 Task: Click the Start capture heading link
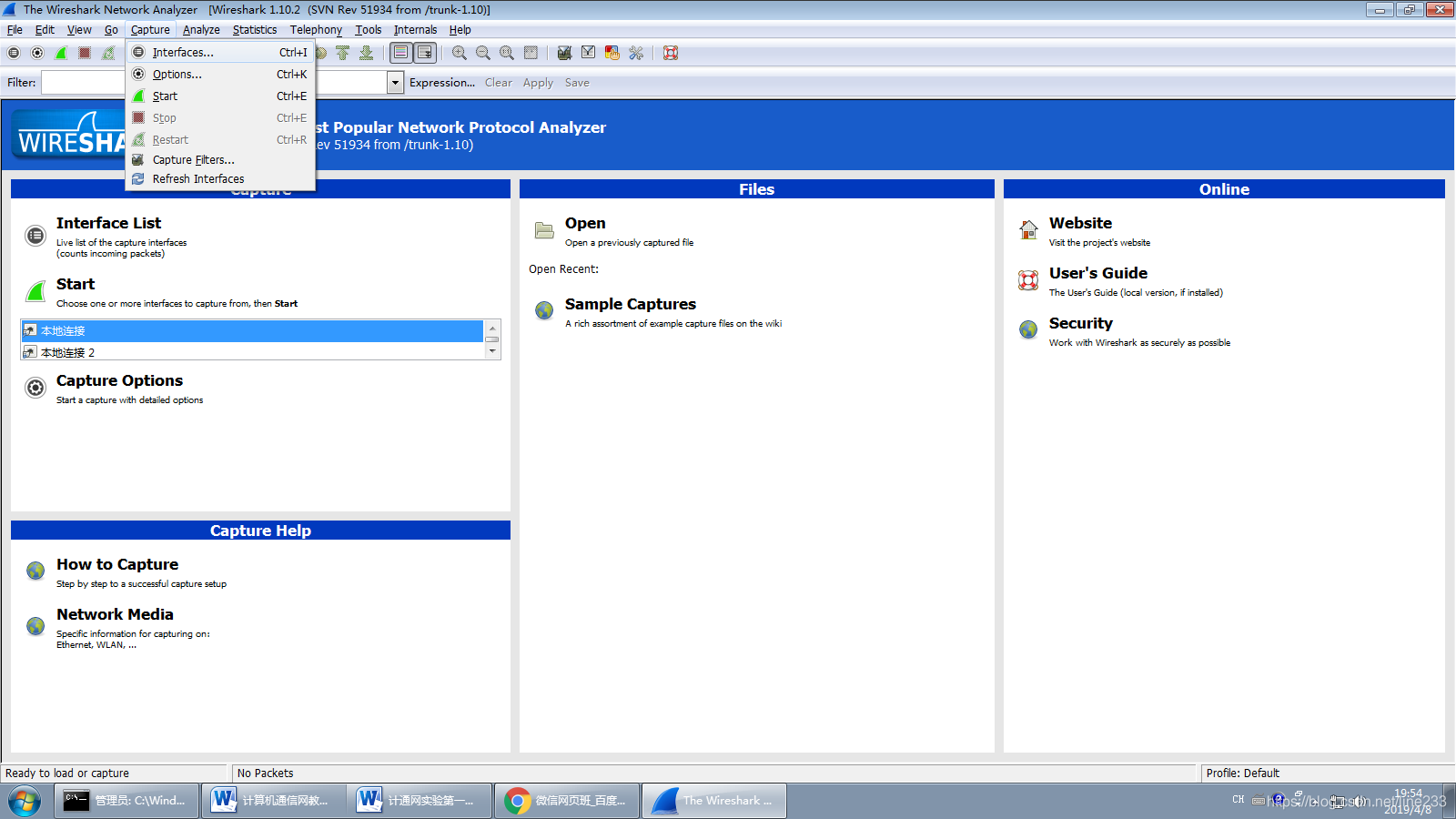click(76, 284)
